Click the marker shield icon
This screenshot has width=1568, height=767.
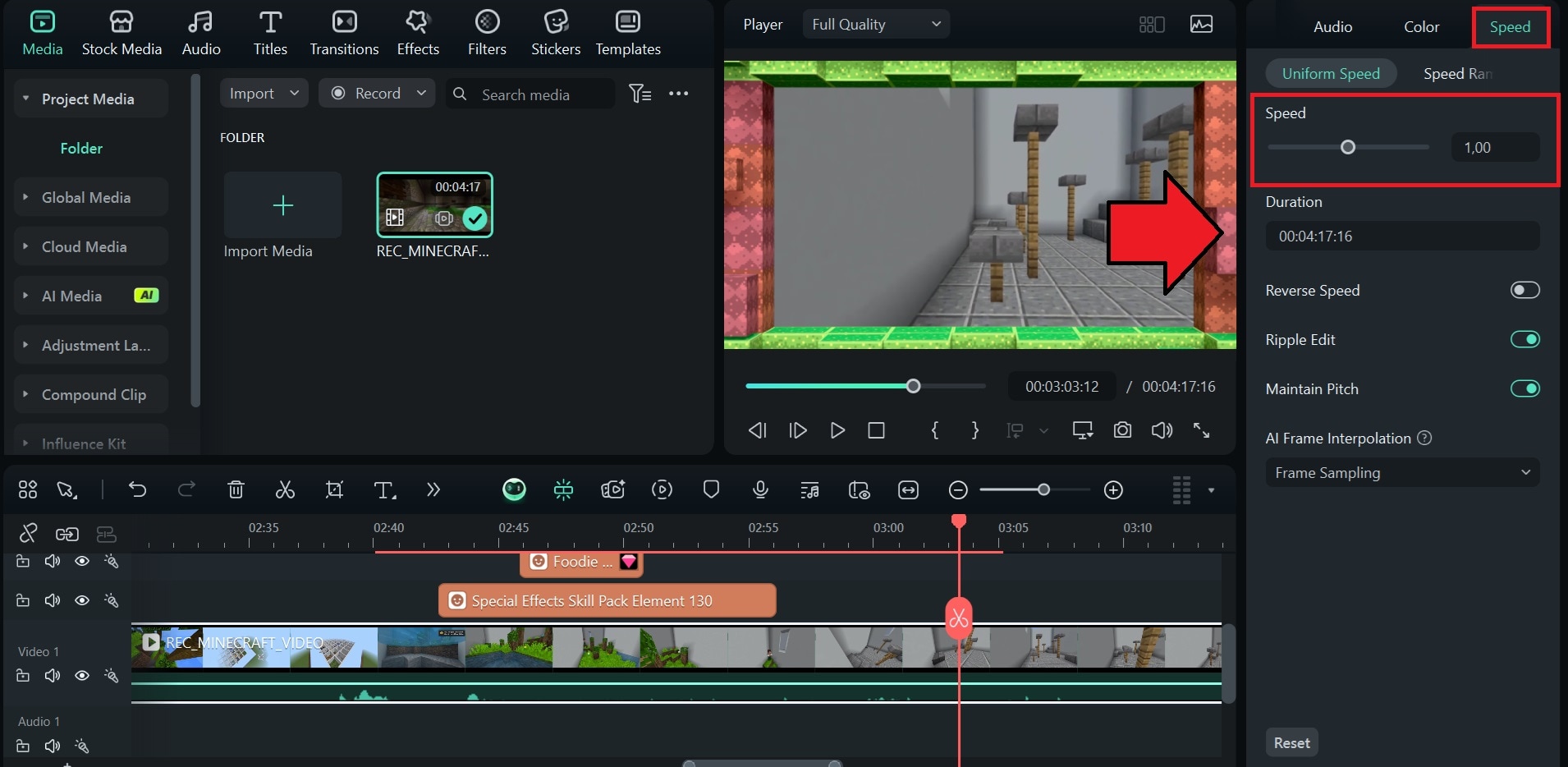point(711,490)
